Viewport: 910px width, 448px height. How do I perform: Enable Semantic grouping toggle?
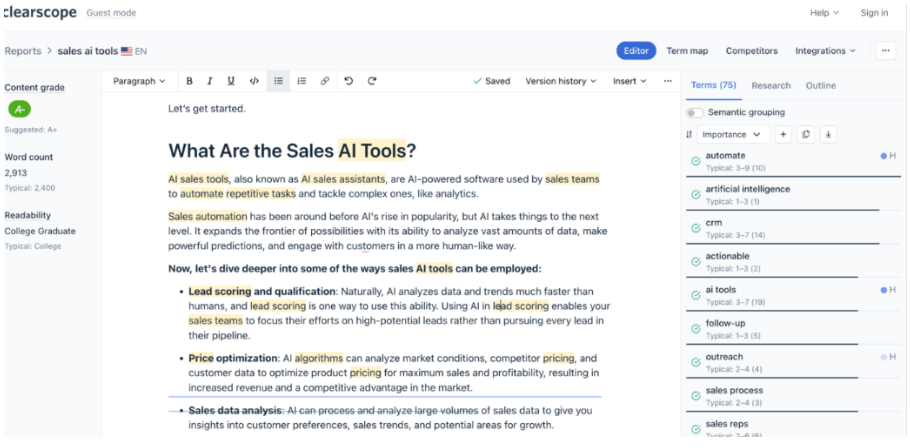click(695, 113)
